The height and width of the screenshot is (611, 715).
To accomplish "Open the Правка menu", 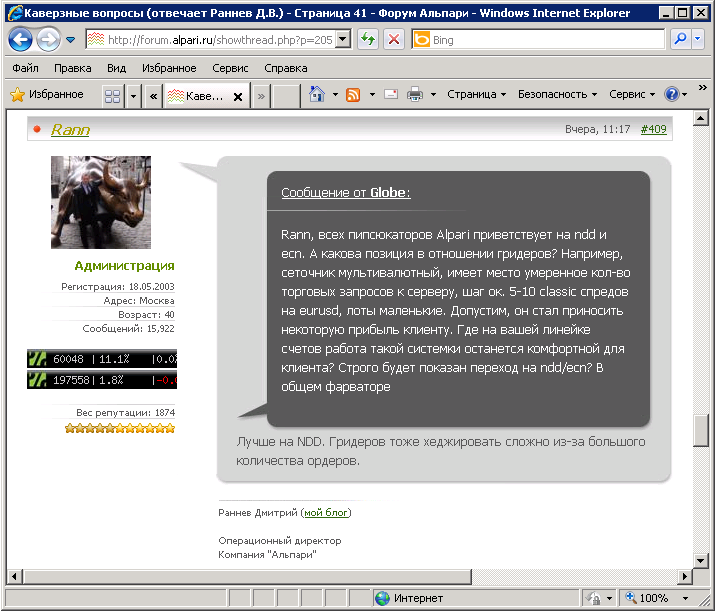I will [x=73, y=68].
